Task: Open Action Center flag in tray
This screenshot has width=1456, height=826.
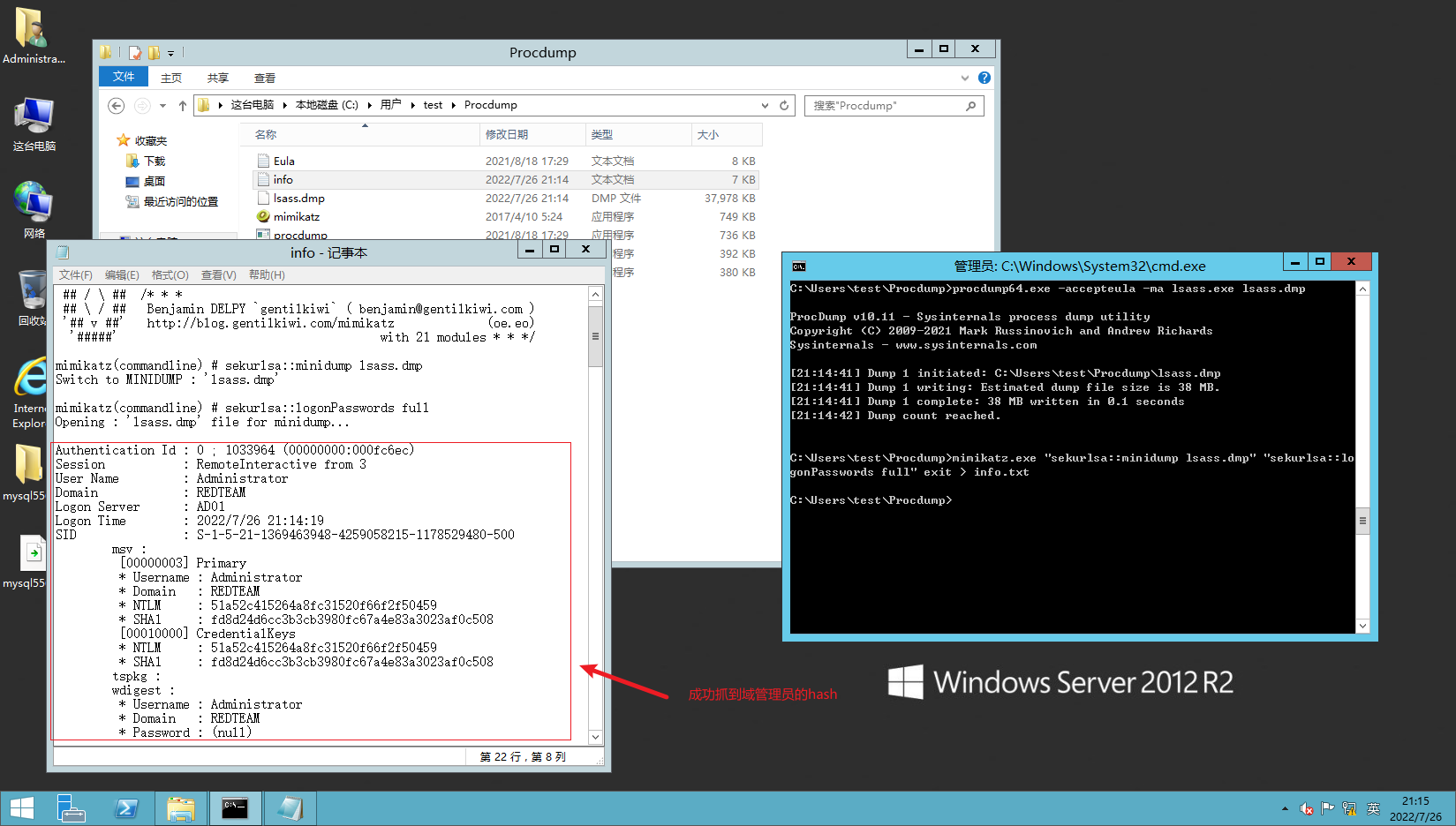Action: (x=1327, y=808)
